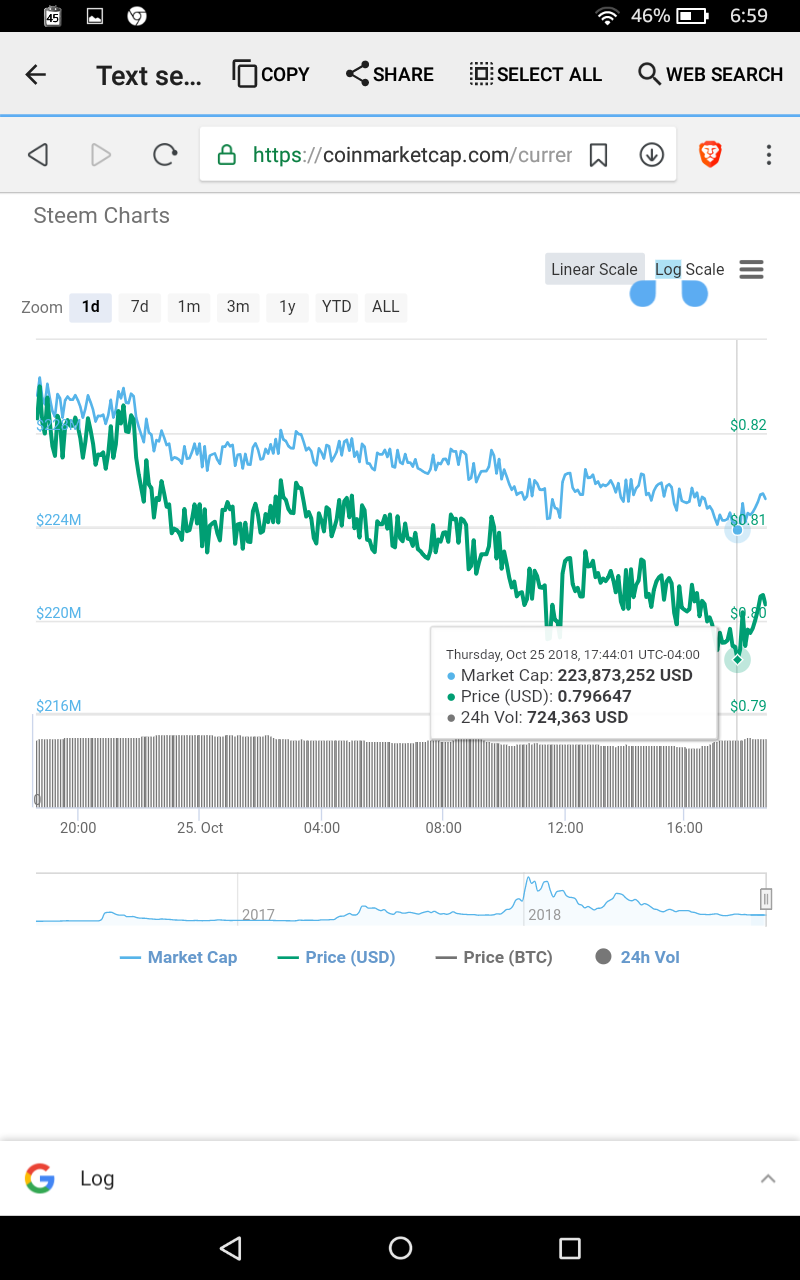Toggle the Price (USD) series in the legend
This screenshot has height=1280, width=800.
[x=336, y=957]
